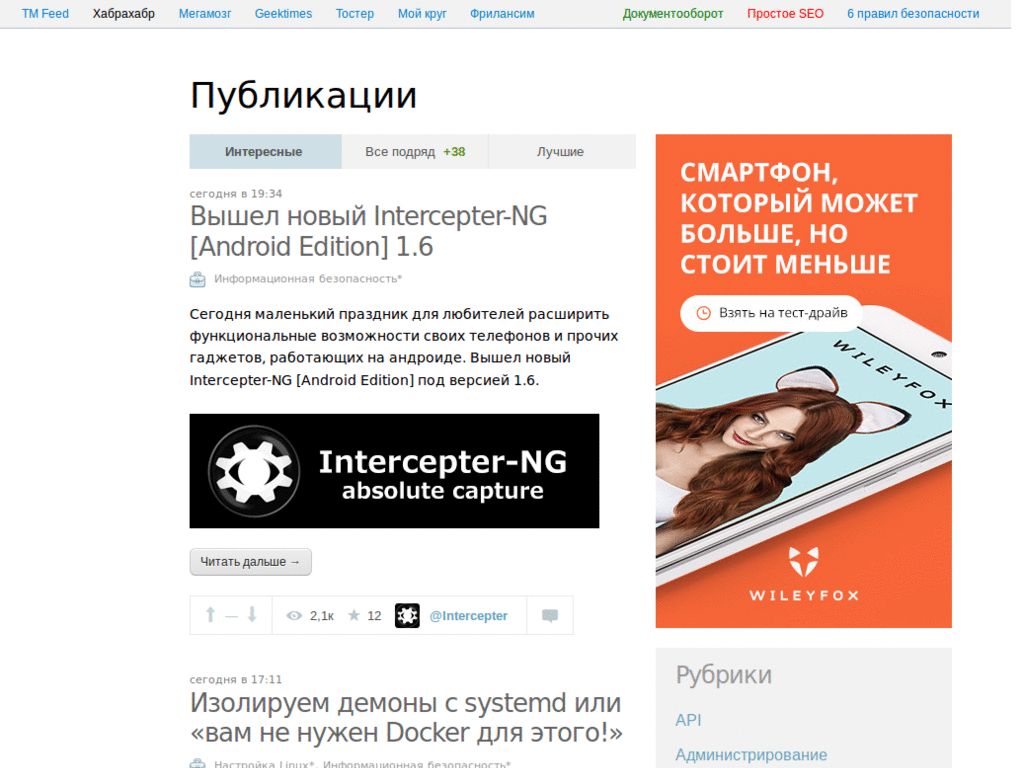Open the Информационная безопасность hub link
Viewport: 1024px width, 768px height.
tap(306, 280)
